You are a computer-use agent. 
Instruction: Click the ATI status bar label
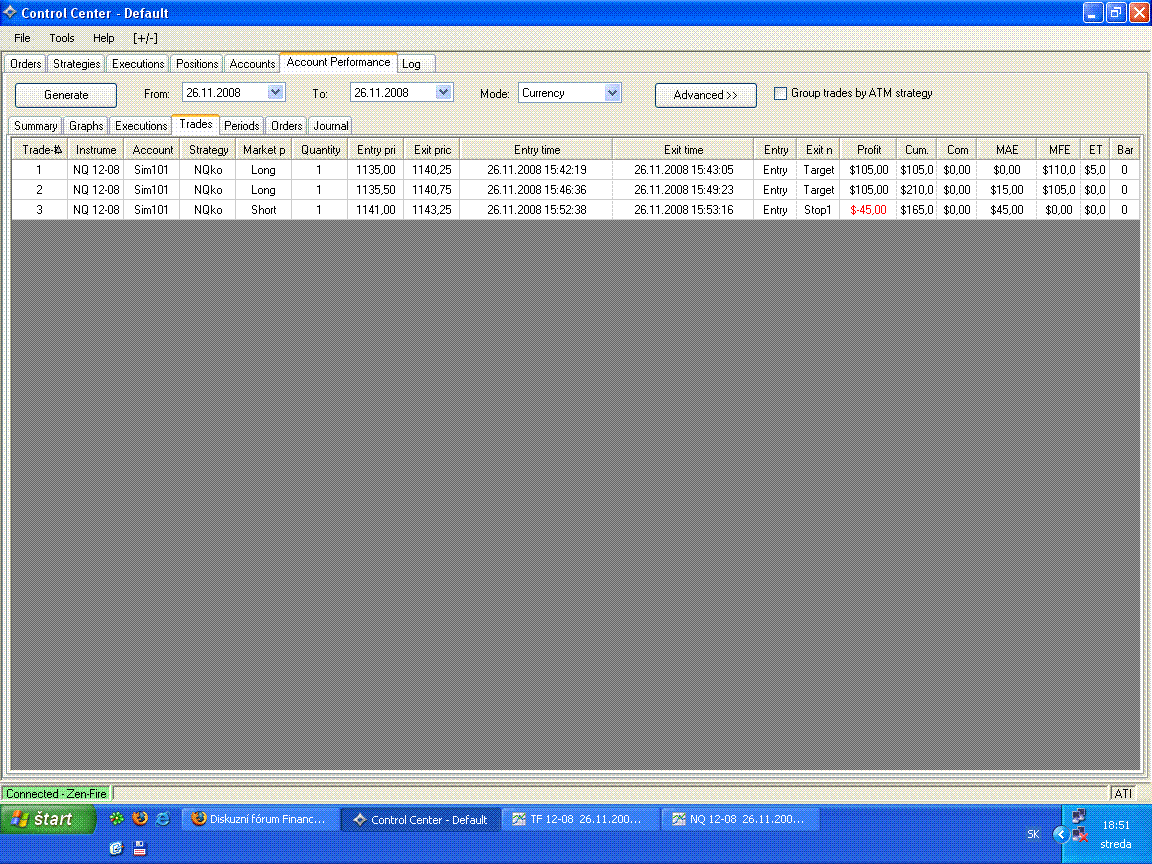tap(1123, 793)
